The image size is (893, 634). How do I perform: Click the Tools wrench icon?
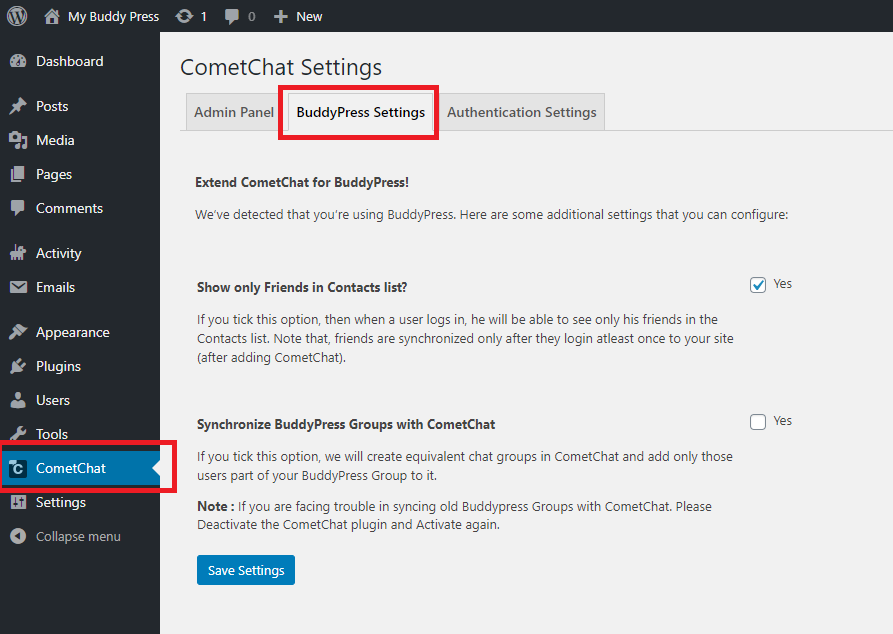click(18, 434)
